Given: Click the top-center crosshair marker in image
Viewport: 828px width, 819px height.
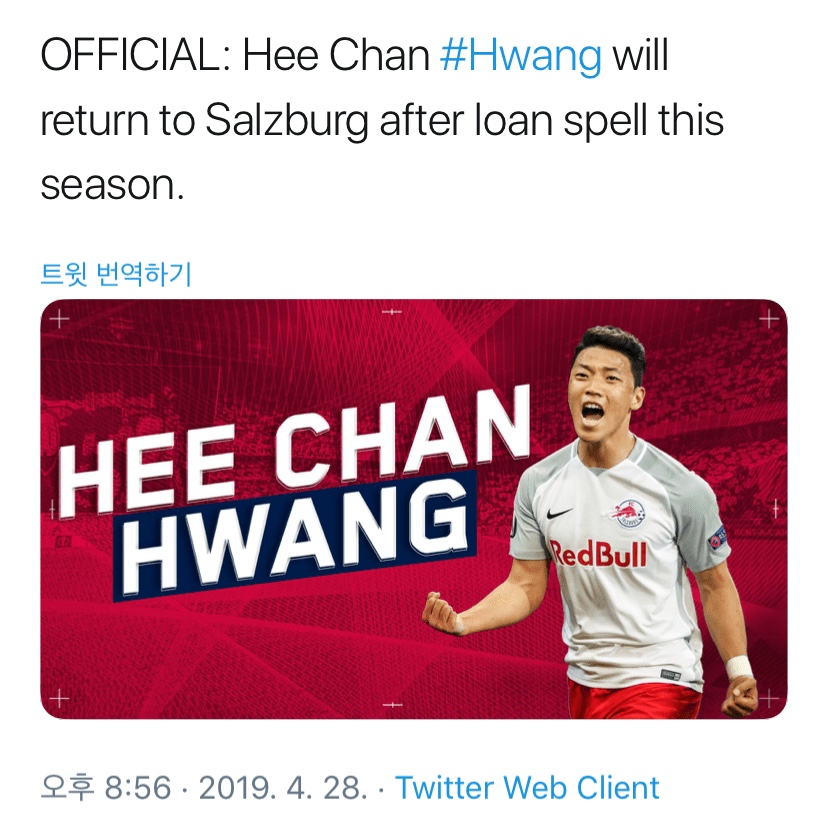Looking at the screenshot, I should 392,312.
